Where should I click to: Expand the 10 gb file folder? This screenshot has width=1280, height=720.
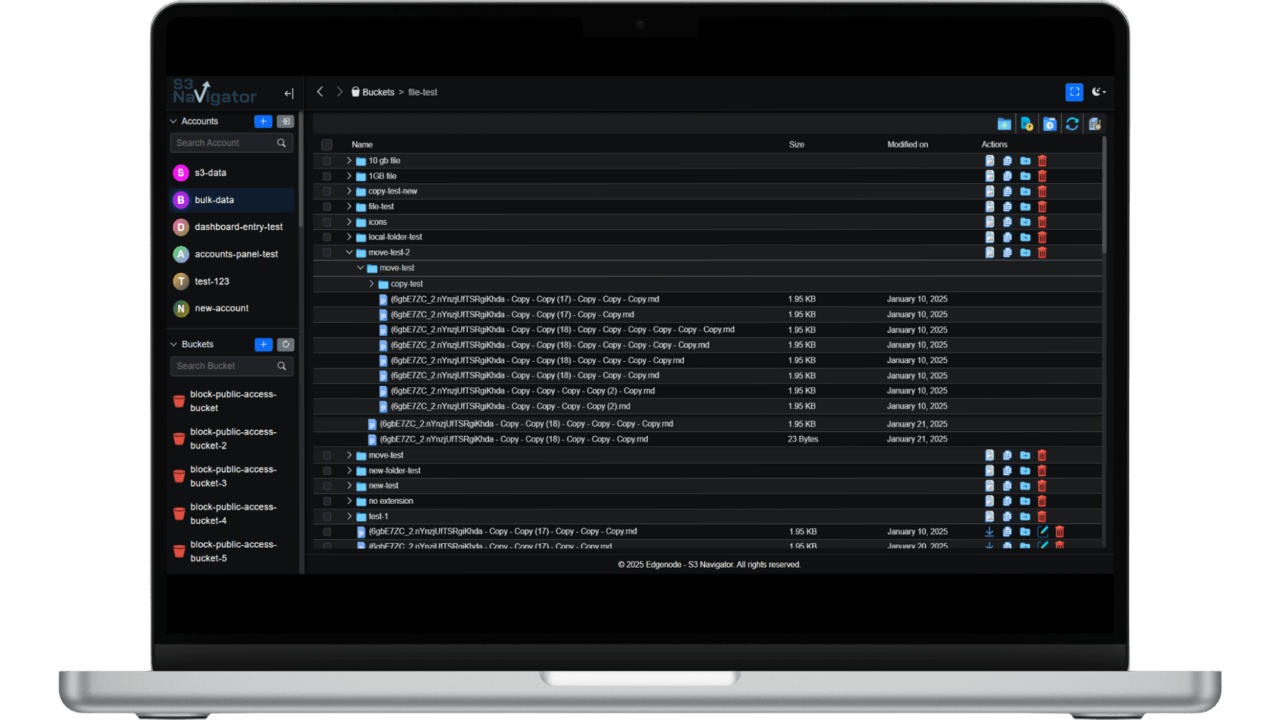tap(349, 160)
